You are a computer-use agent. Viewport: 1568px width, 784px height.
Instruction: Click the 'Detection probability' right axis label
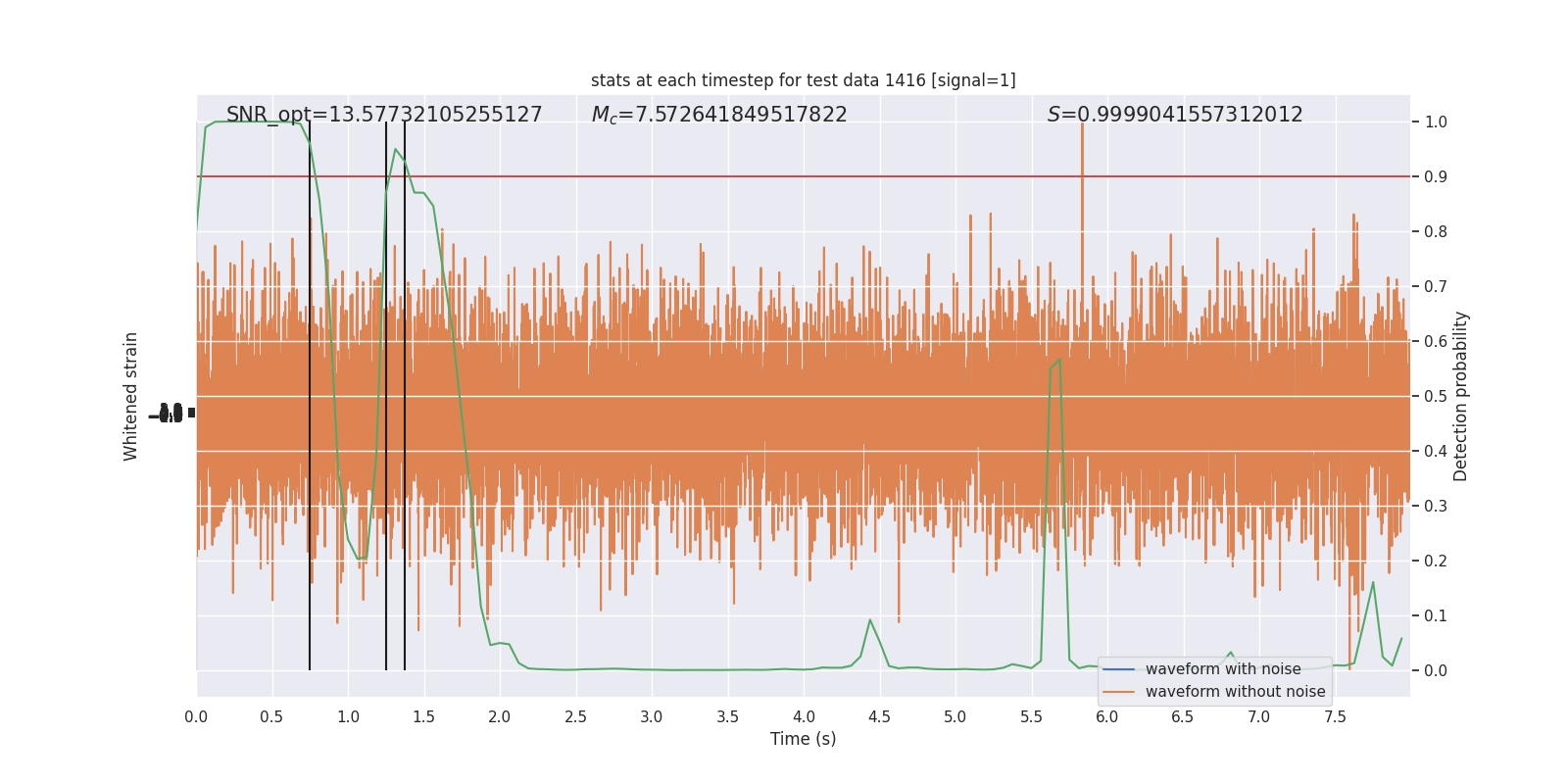[x=1461, y=396]
